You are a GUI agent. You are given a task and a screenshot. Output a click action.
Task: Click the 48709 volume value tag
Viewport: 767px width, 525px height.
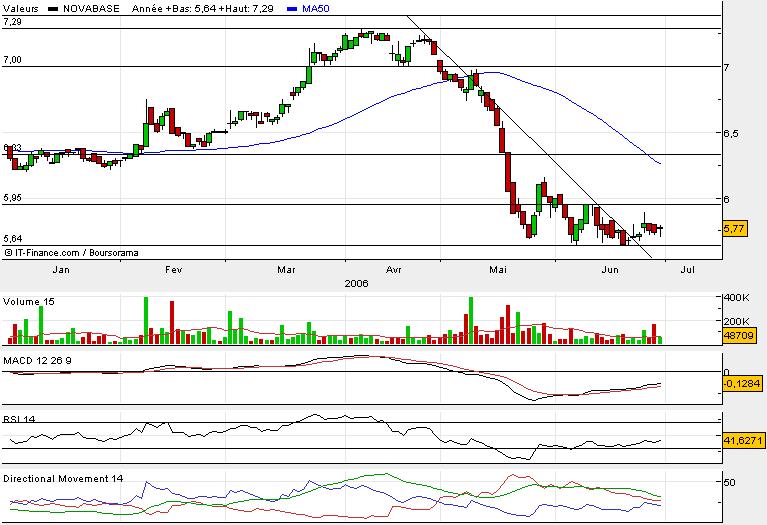pos(739,336)
